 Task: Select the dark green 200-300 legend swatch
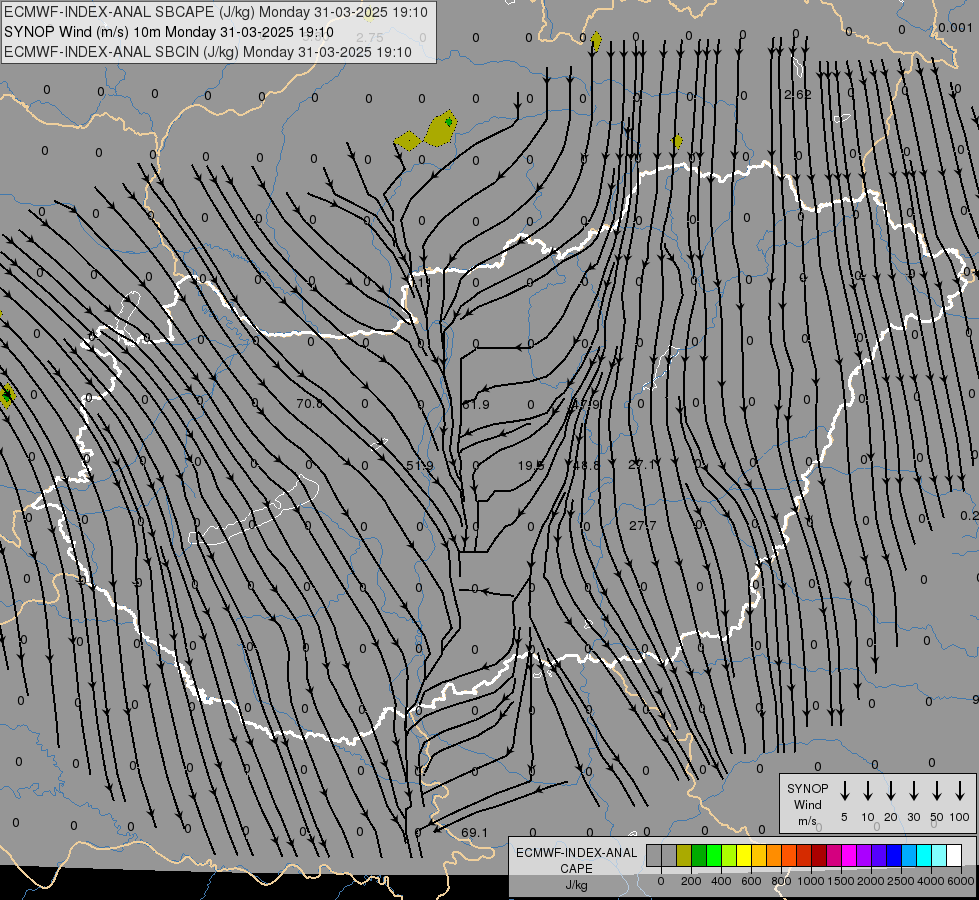[x=699, y=855]
